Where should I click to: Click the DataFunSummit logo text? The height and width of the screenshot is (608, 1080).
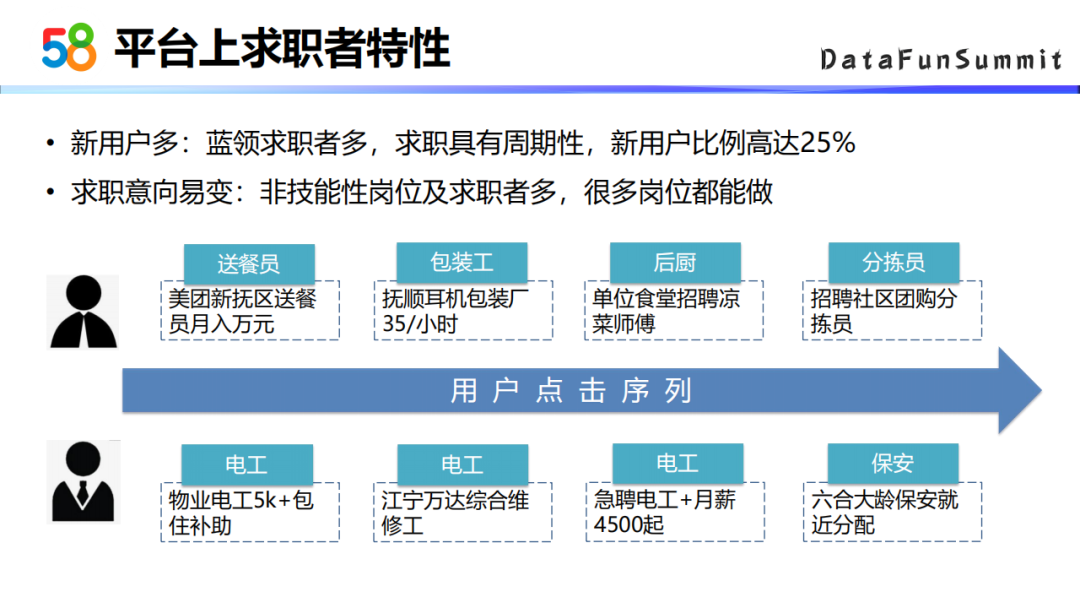pos(941,59)
